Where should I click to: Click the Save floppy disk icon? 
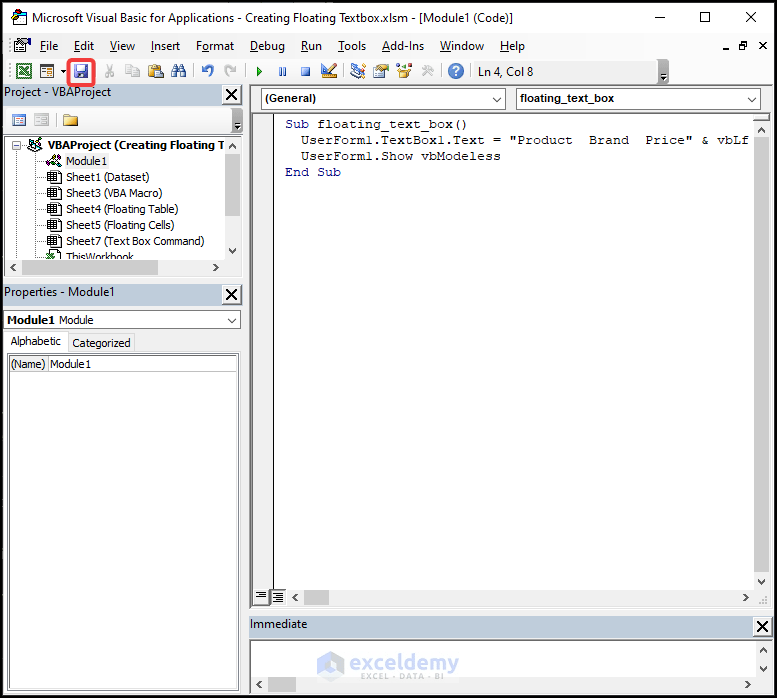pyautogui.click(x=81, y=71)
